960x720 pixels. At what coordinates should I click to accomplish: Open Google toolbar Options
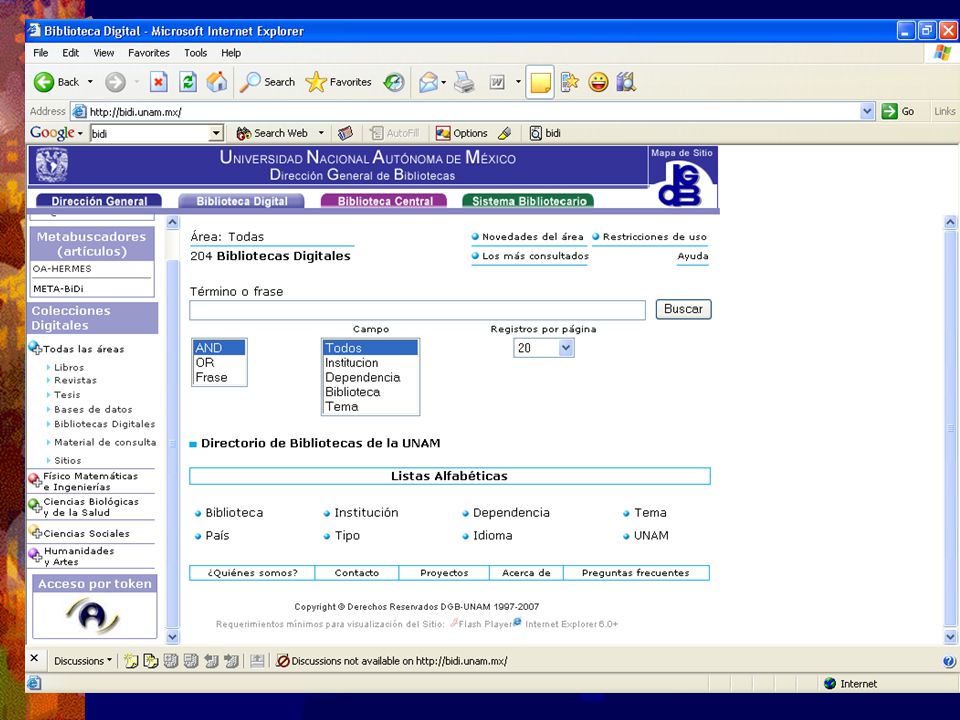coord(462,133)
